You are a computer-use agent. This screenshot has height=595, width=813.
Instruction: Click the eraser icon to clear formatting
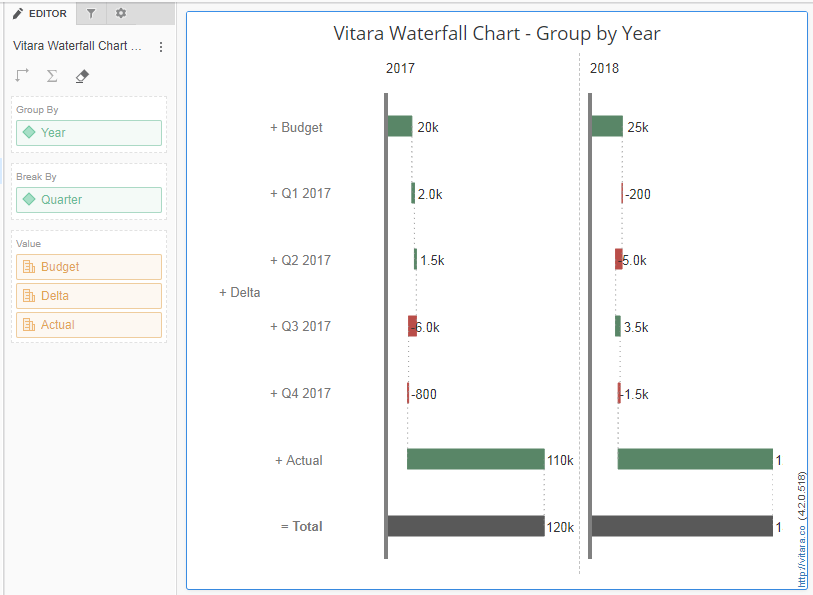(81, 75)
